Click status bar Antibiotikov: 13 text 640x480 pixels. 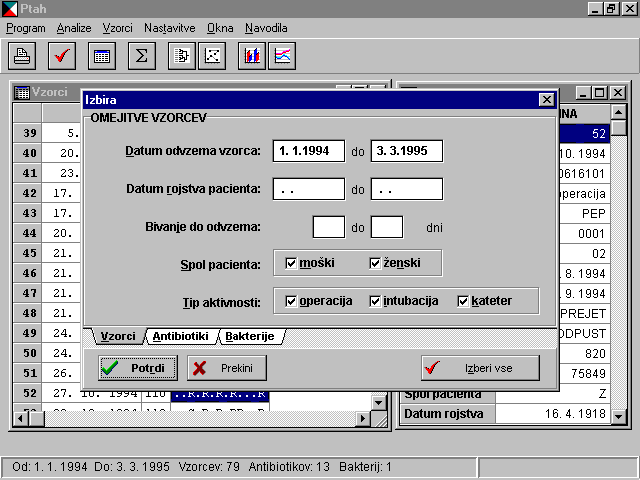pos(289,467)
